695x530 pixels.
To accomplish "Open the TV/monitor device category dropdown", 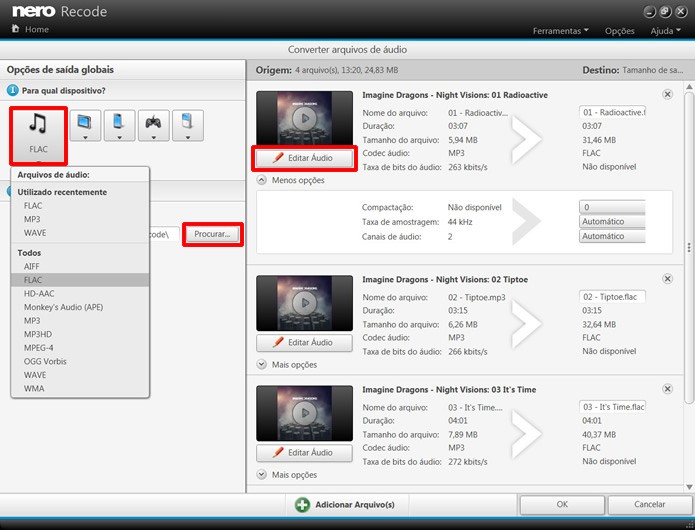I will [85, 125].
